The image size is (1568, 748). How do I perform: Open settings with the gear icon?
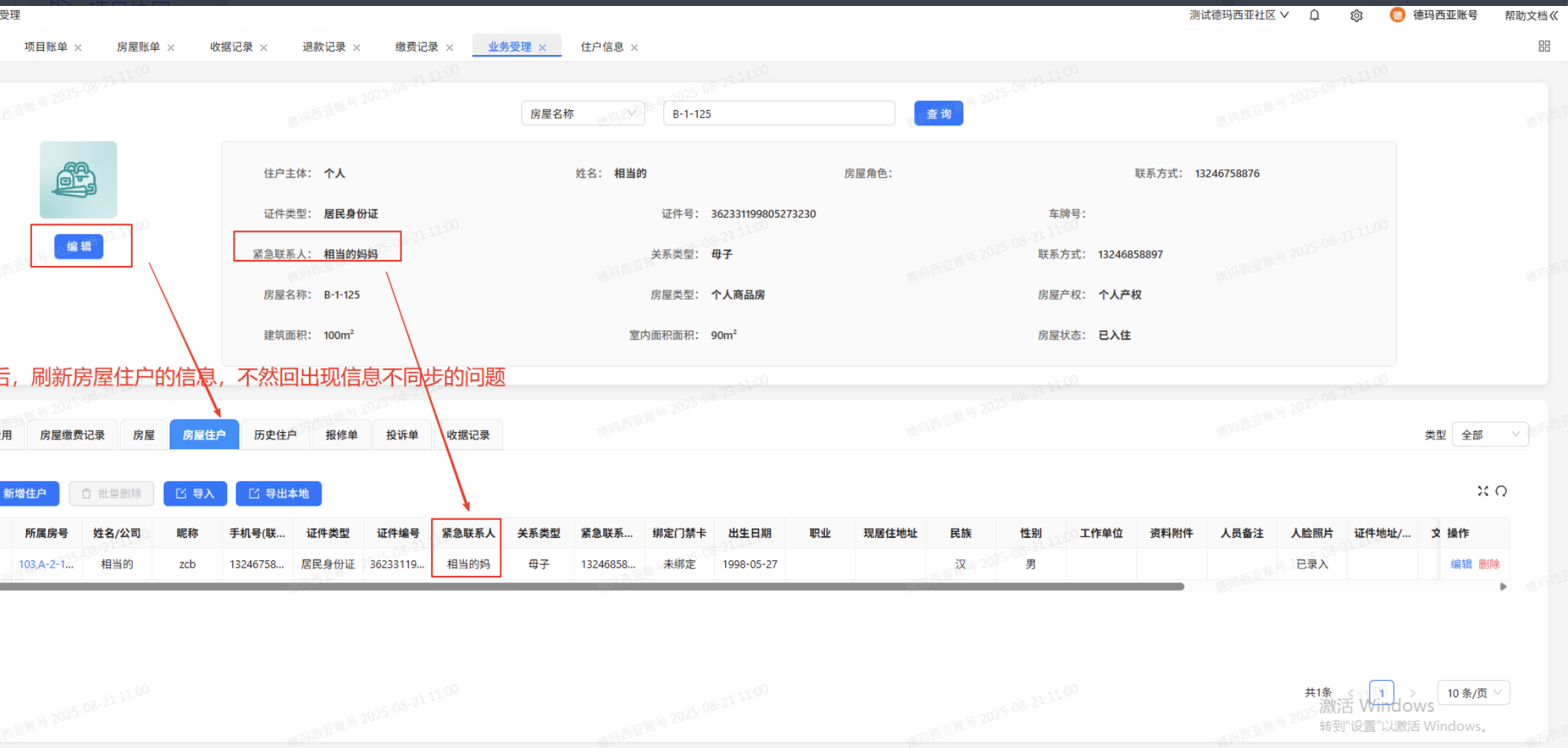coord(1357,16)
